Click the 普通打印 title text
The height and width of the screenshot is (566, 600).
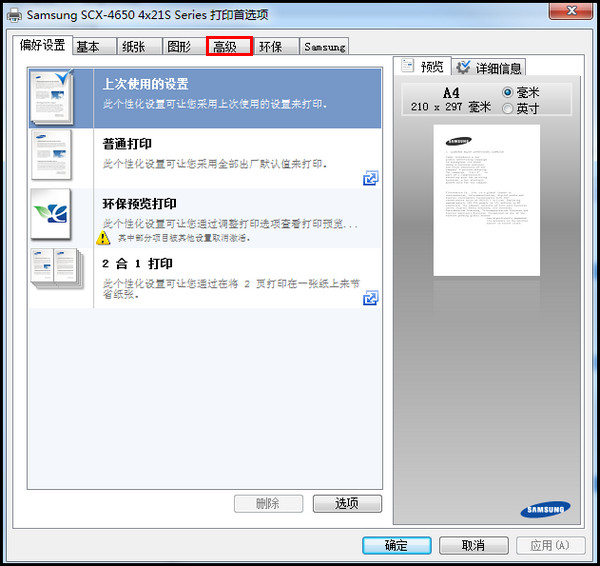click(127, 144)
